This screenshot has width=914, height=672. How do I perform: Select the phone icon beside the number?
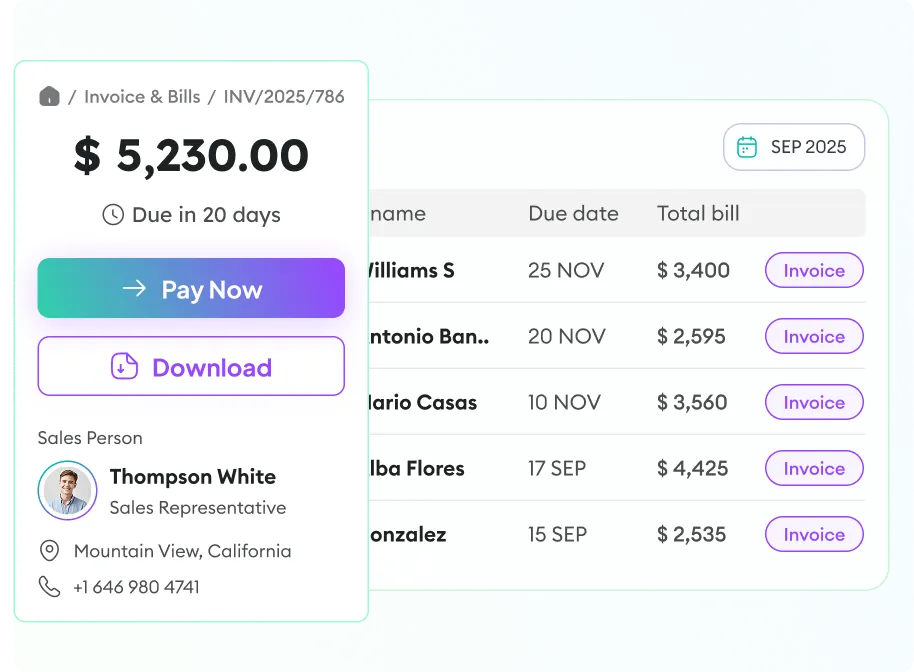click(x=50, y=587)
